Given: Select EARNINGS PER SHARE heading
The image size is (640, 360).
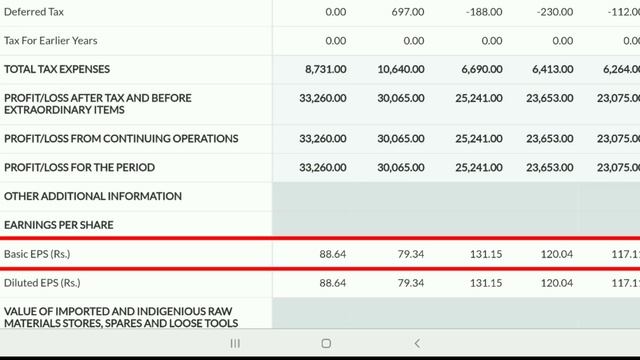Looking at the screenshot, I should (59, 225).
